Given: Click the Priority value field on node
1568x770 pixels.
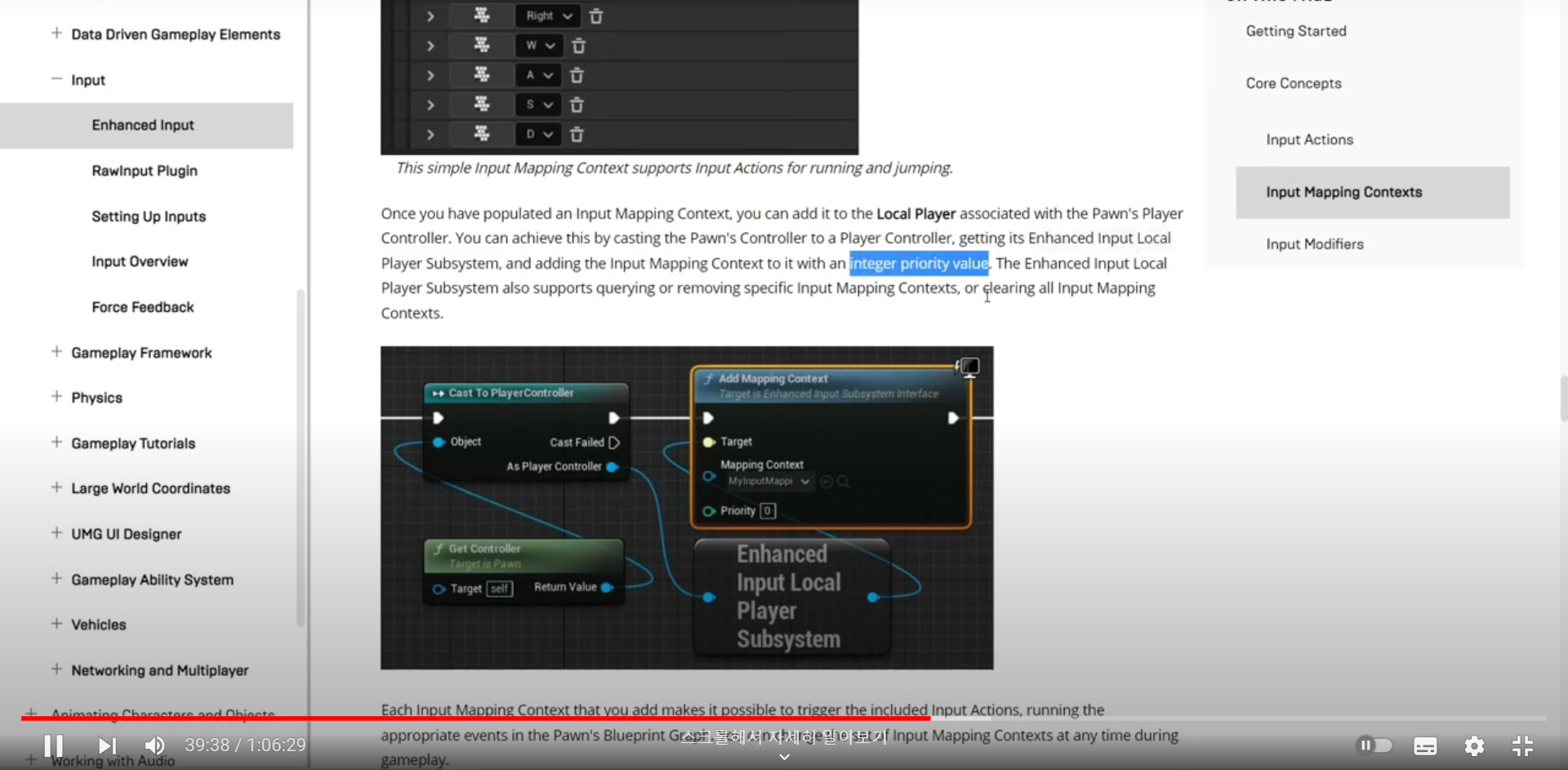Looking at the screenshot, I should 768,511.
